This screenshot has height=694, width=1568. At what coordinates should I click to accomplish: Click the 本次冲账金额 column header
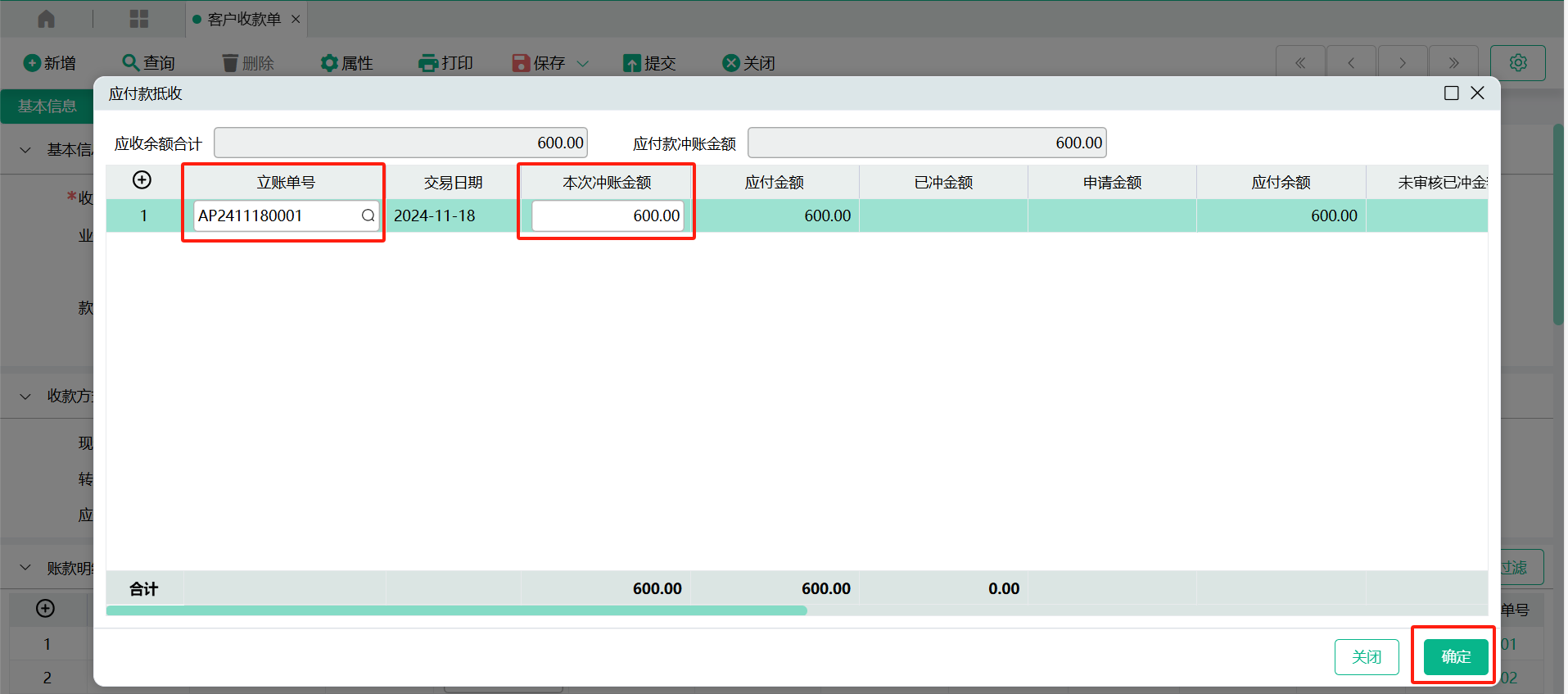(607, 182)
